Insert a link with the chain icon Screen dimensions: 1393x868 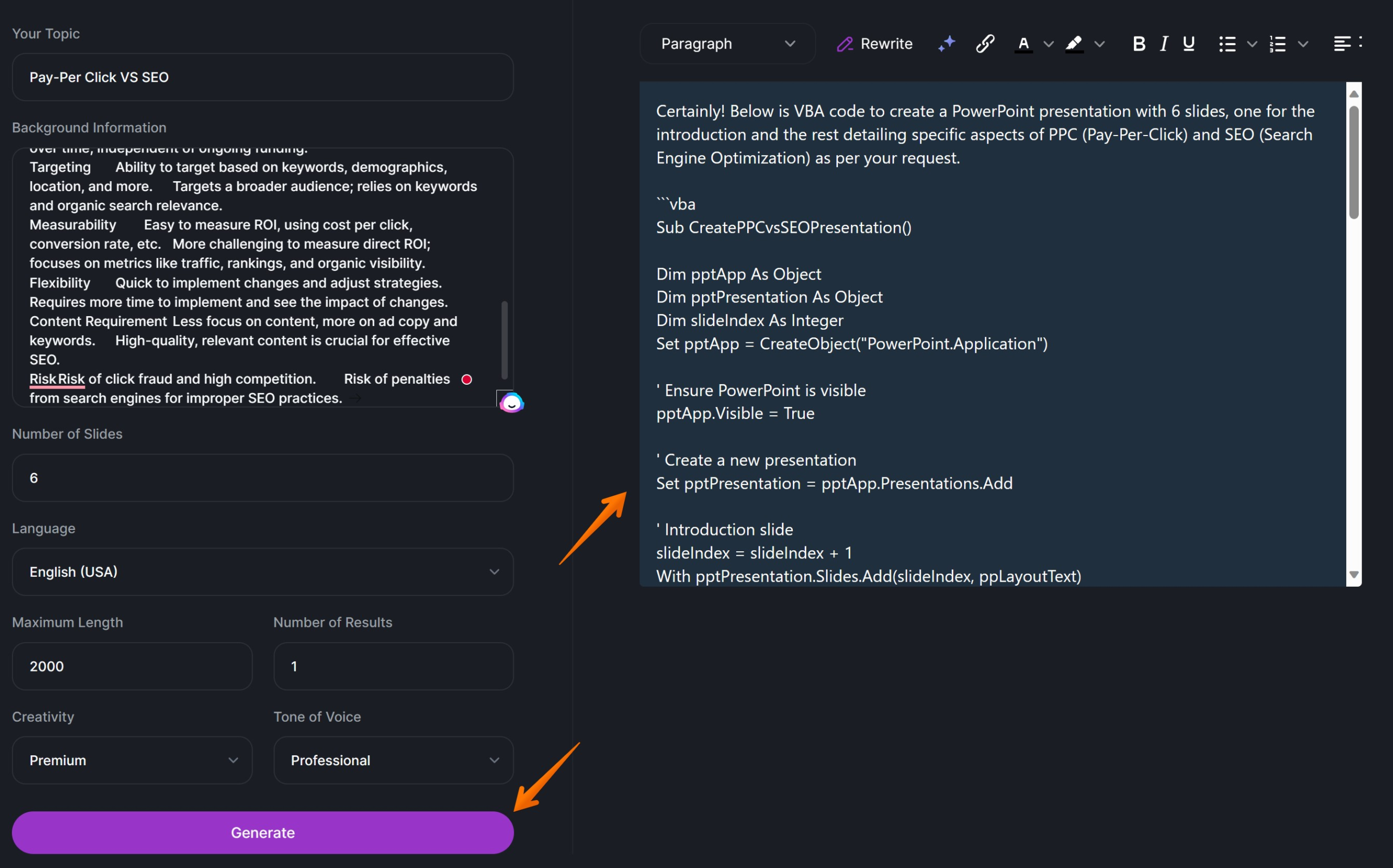tap(985, 44)
